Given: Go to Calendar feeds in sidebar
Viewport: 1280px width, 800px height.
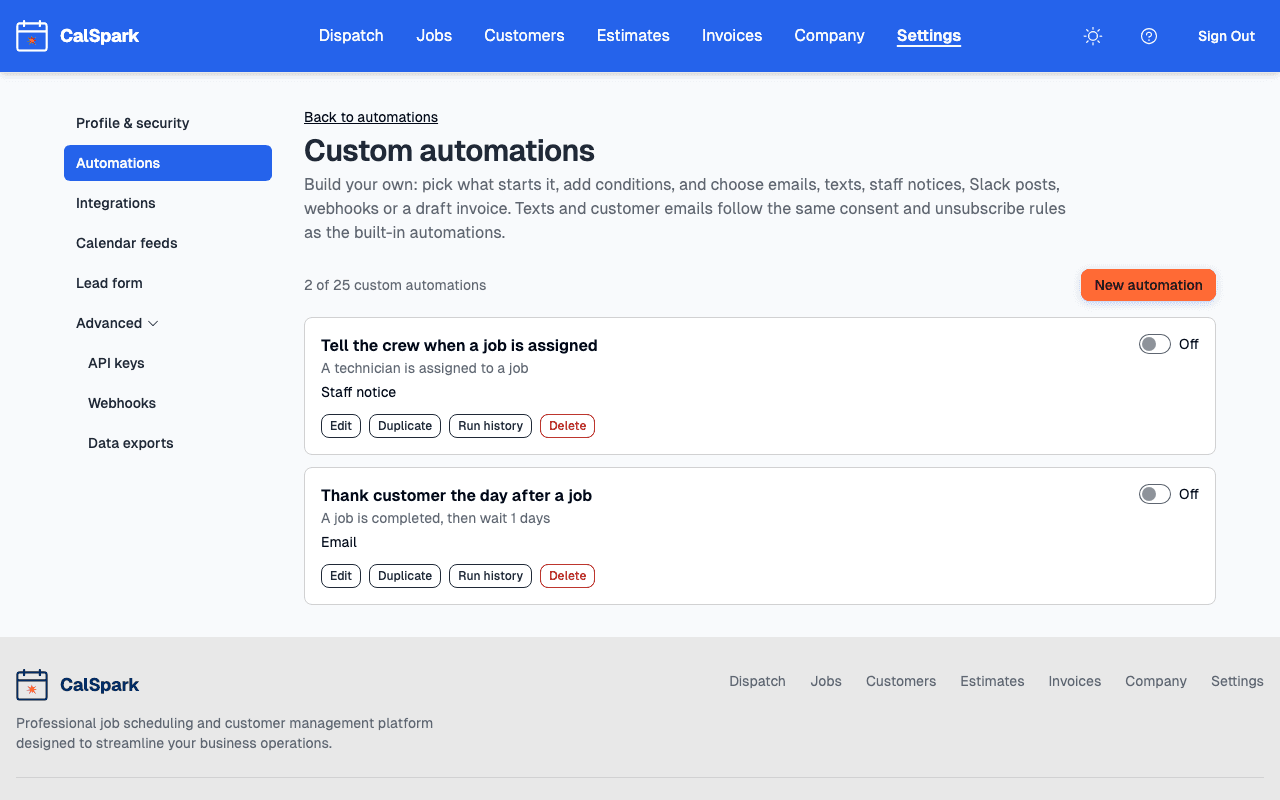Looking at the screenshot, I should pyautogui.click(x=168, y=243).
